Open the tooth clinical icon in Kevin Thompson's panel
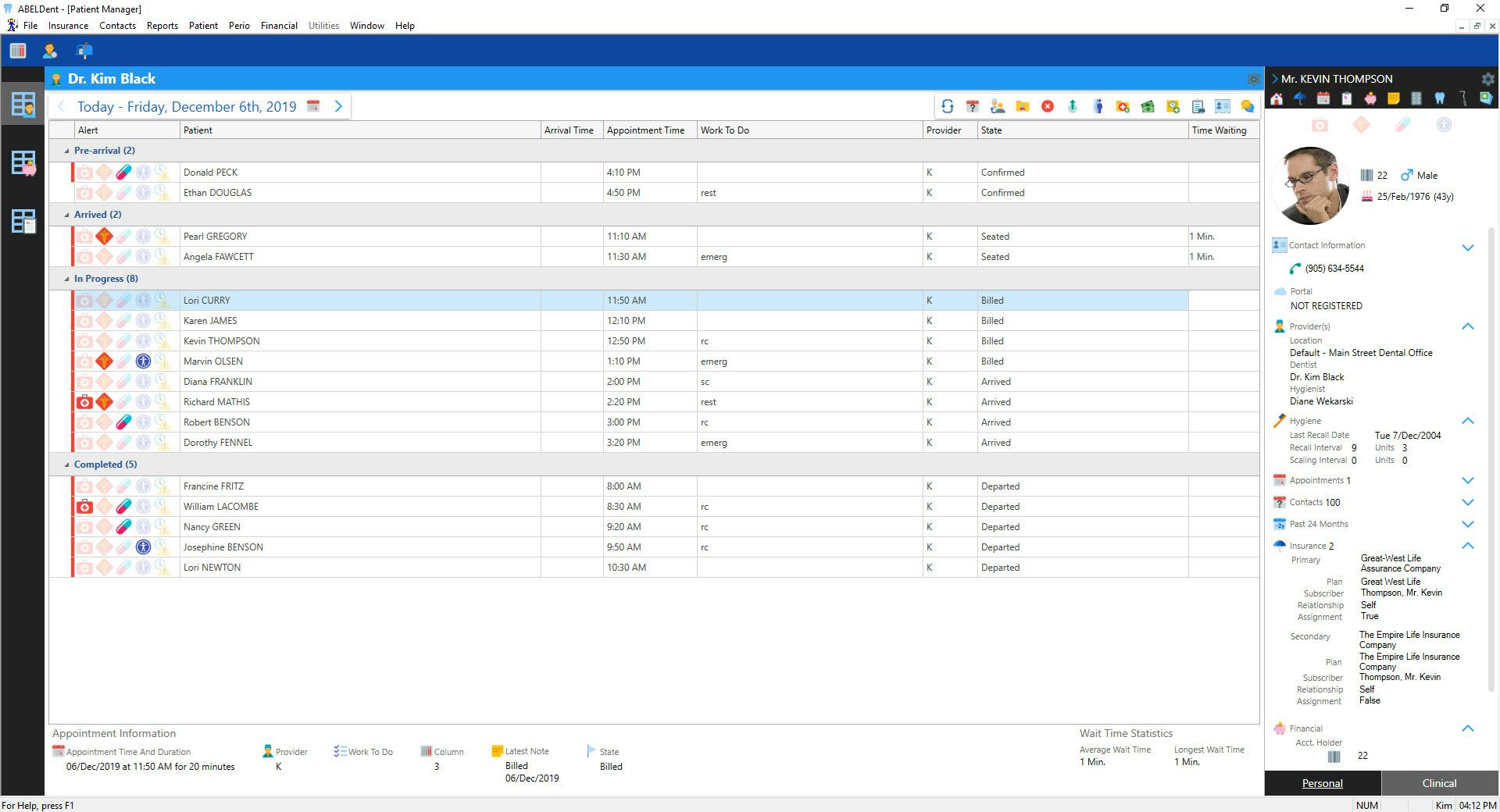Image resolution: width=1500 pixels, height=812 pixels. (1440, 99)
